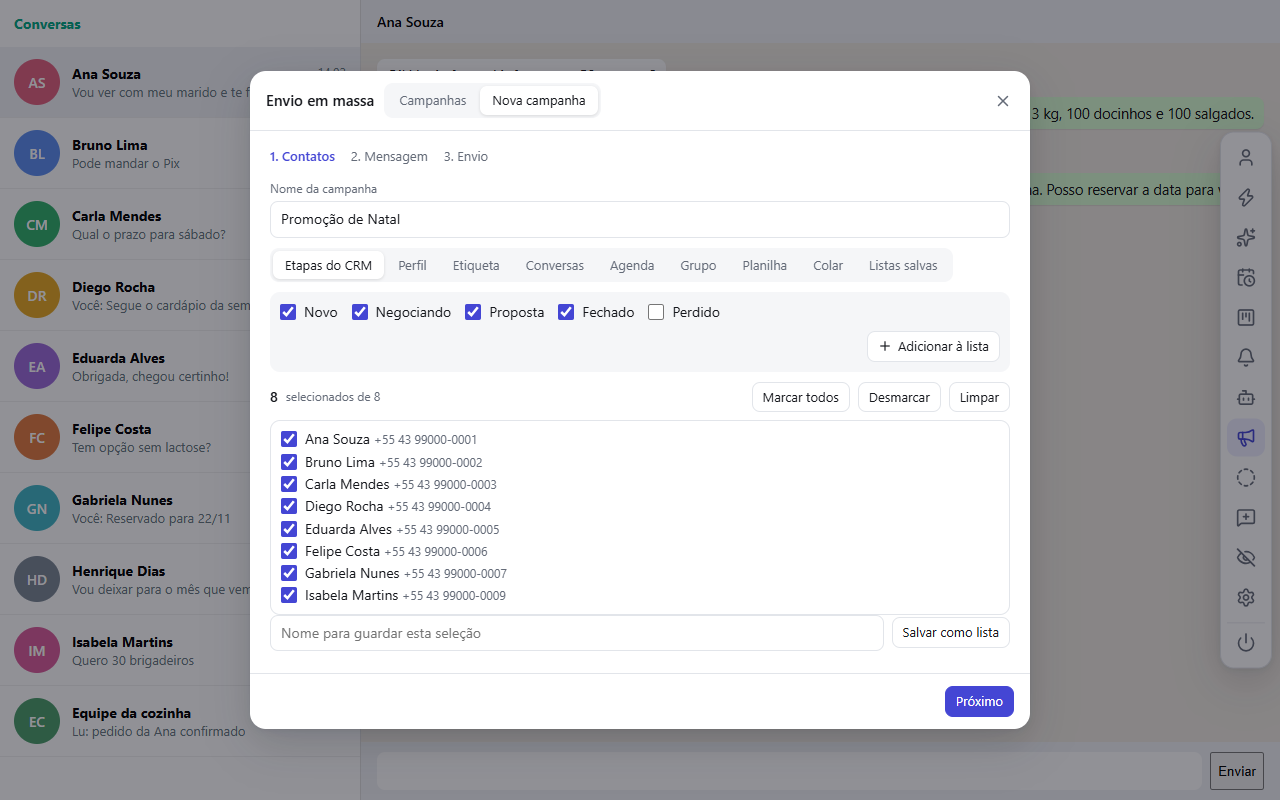
Task: Open the new message plus icon
Action: pos(1245,517)
